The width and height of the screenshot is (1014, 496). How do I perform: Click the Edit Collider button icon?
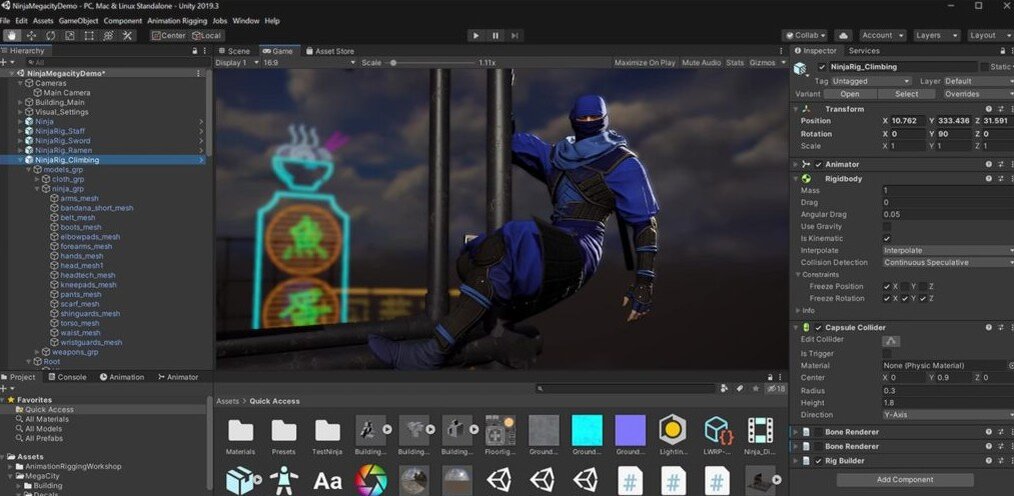(x=891, y=341)
